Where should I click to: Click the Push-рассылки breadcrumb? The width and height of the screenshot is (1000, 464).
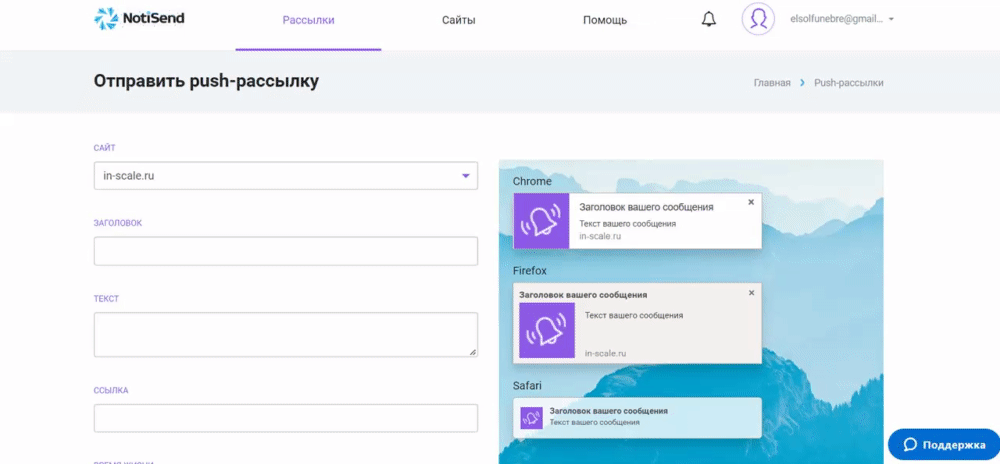[848, 83]
